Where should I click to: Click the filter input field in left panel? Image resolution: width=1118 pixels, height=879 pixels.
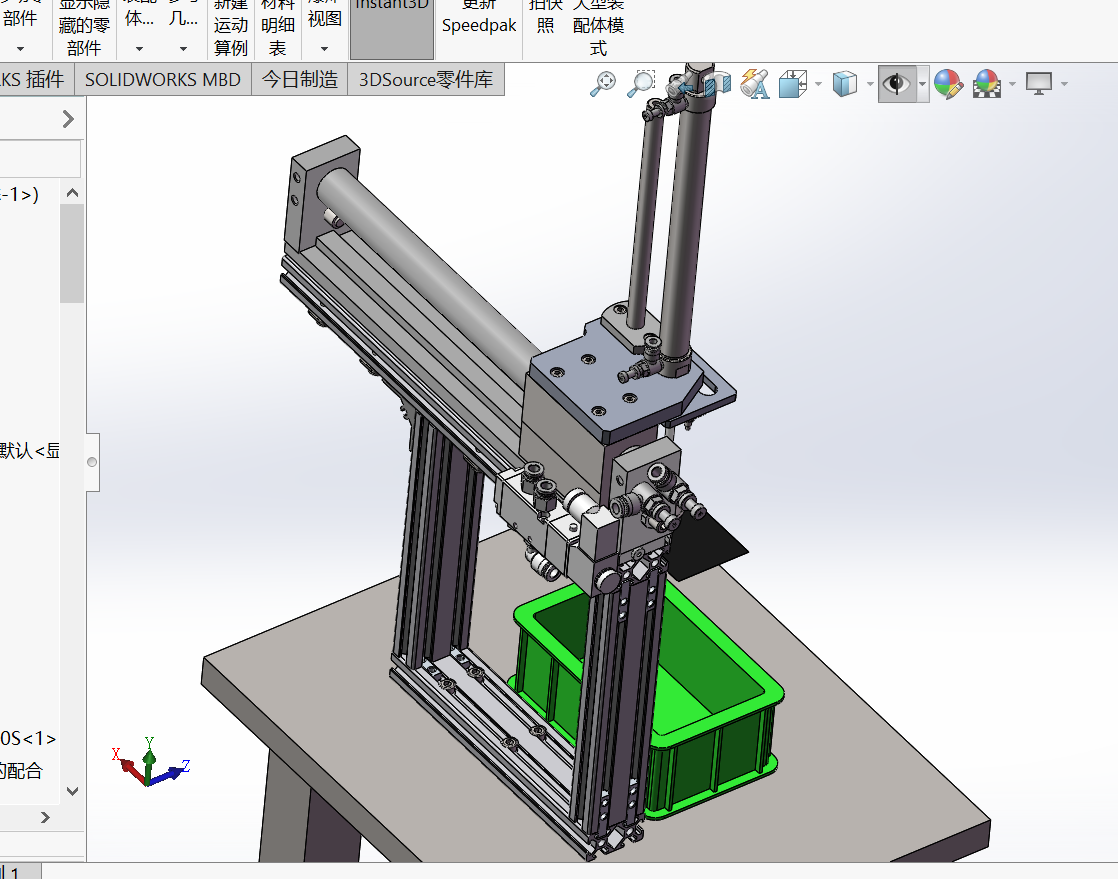point(40,158)
